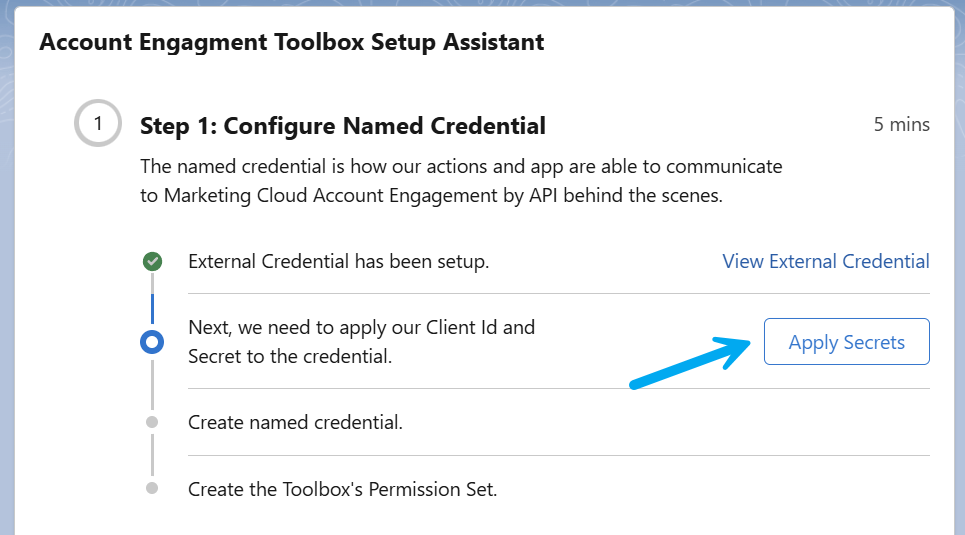Click gray dot beside Create named credential
The width and height of the screenshot is (965, 535).
click(x=152, y=422)
